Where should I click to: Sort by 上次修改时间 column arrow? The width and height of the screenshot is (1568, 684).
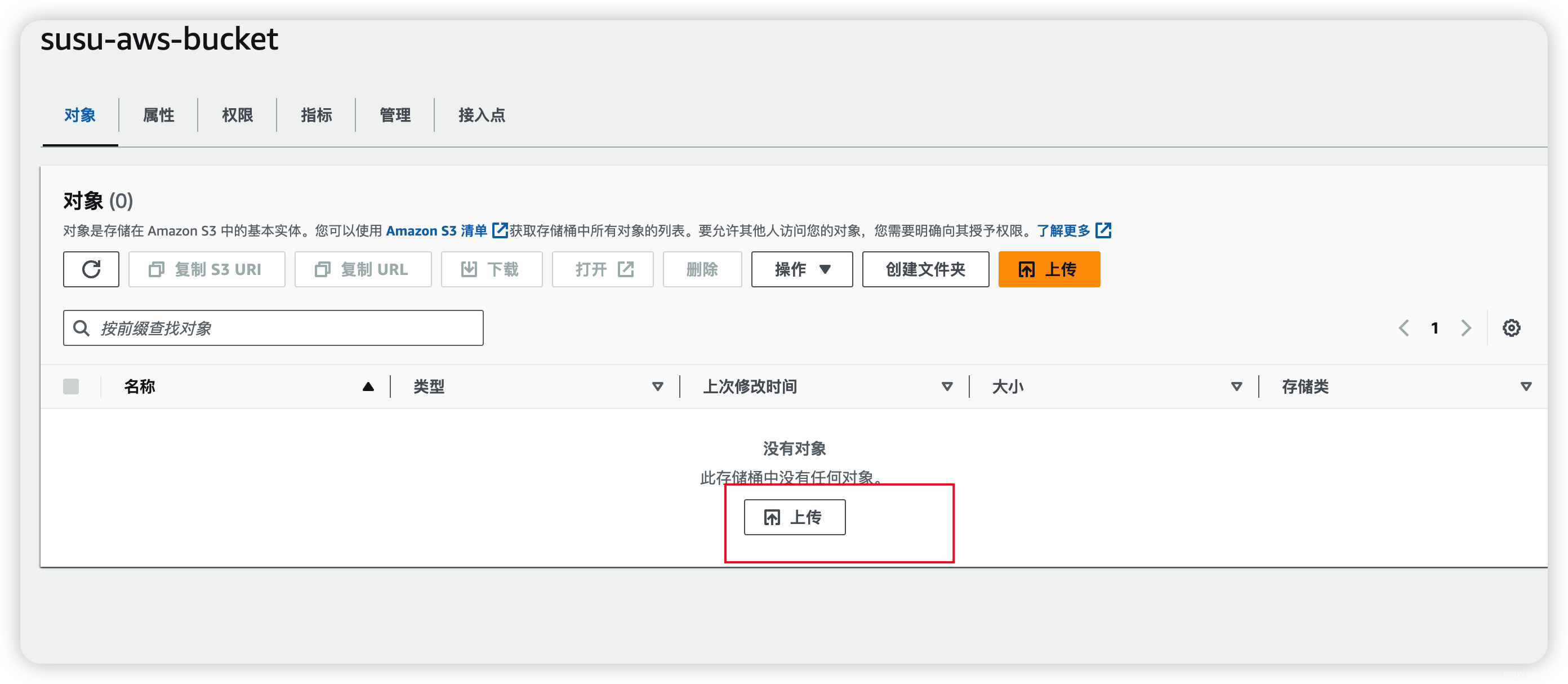tap(947, 387)
